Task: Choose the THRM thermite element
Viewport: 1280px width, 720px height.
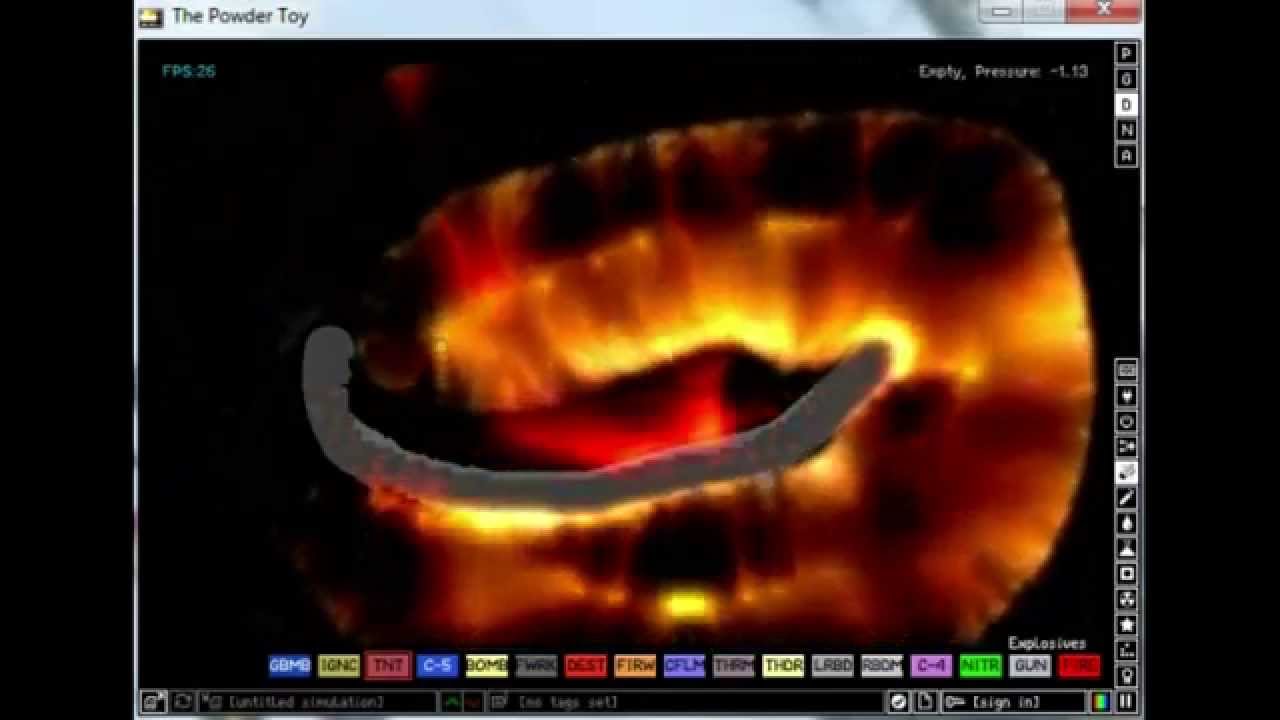Action: coord(734,665)
